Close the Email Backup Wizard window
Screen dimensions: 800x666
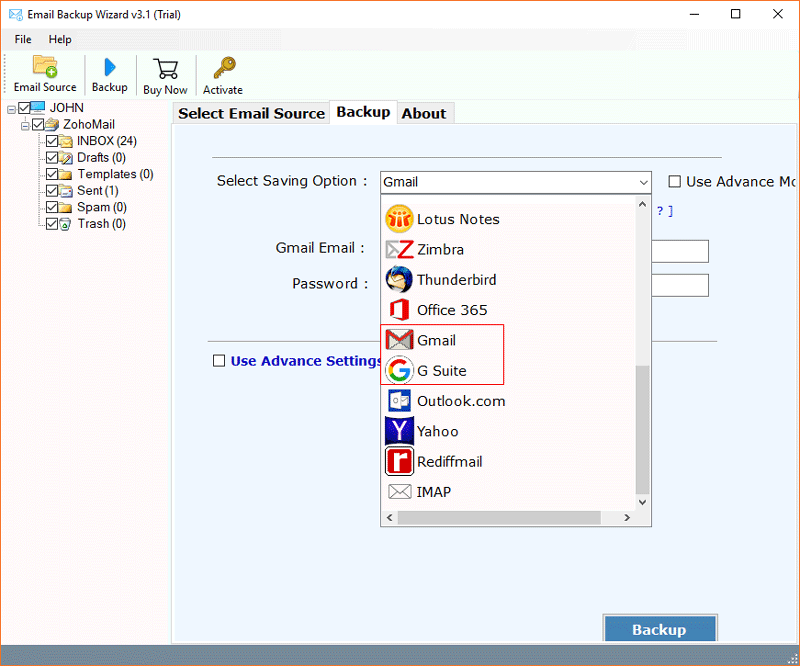[778, 14]
